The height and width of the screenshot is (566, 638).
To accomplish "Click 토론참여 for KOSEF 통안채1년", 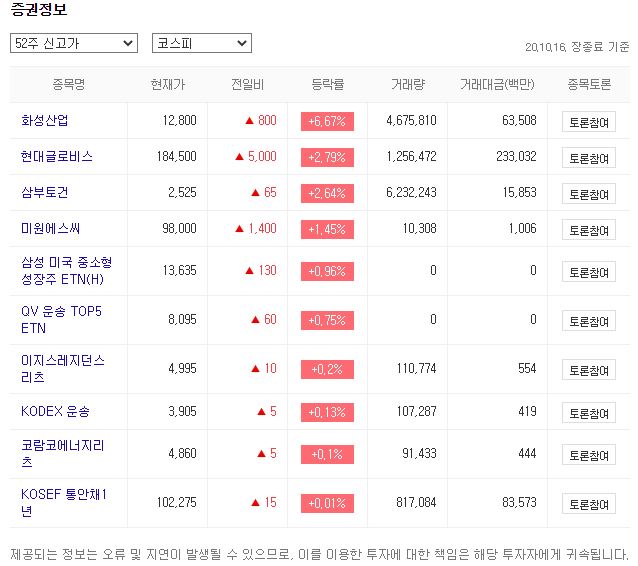I will (x=589, y=504).
